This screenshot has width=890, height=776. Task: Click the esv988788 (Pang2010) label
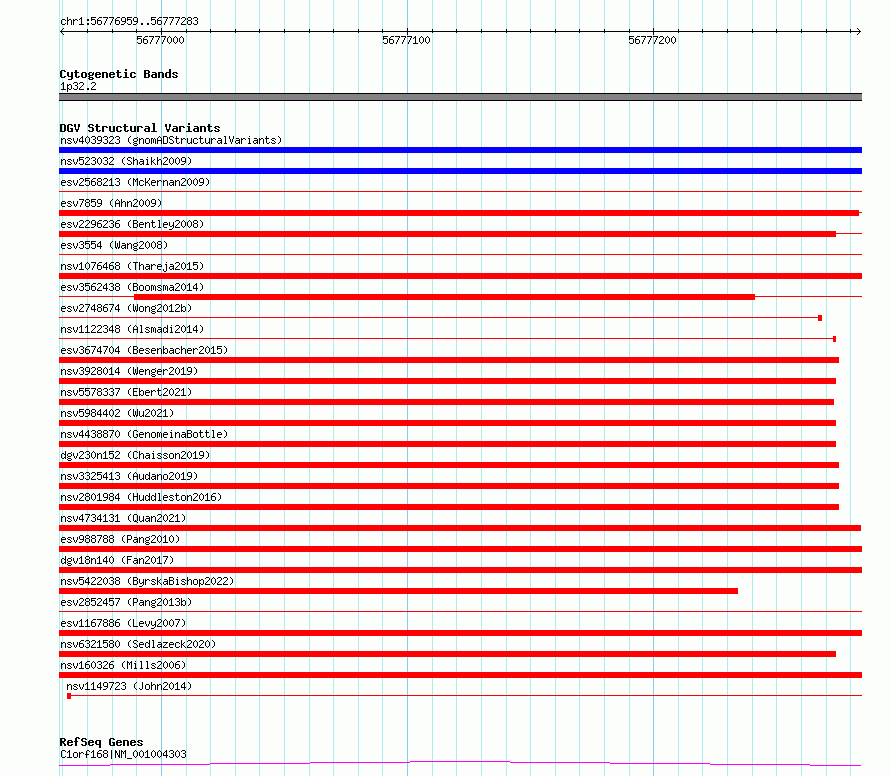tap(120, 539)
